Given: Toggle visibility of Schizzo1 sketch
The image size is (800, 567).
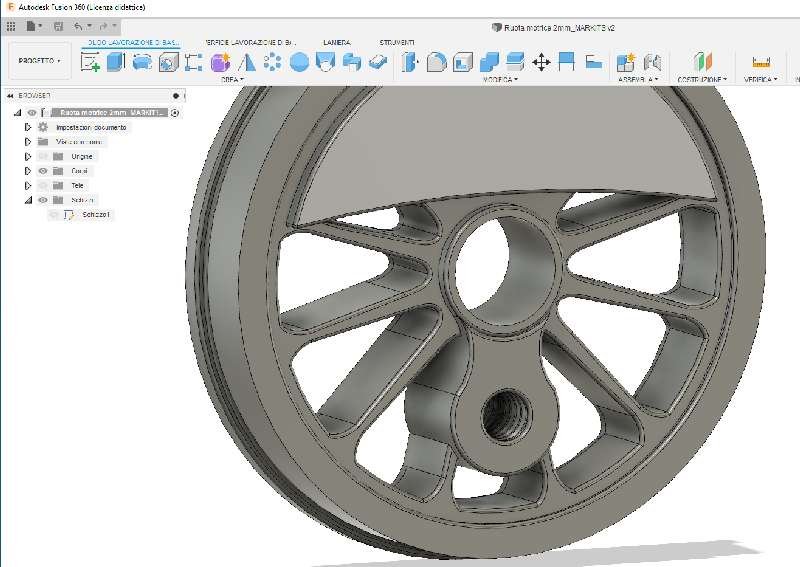Looking at the screenshot, I should point(55,214).
